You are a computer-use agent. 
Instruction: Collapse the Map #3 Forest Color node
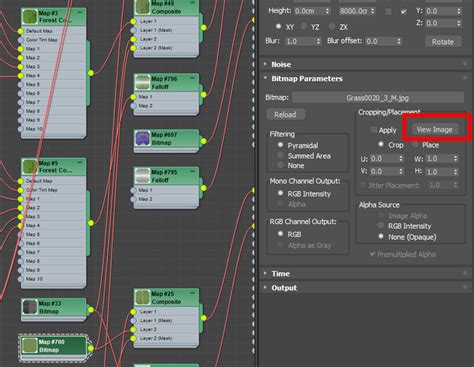click(80, 13)
